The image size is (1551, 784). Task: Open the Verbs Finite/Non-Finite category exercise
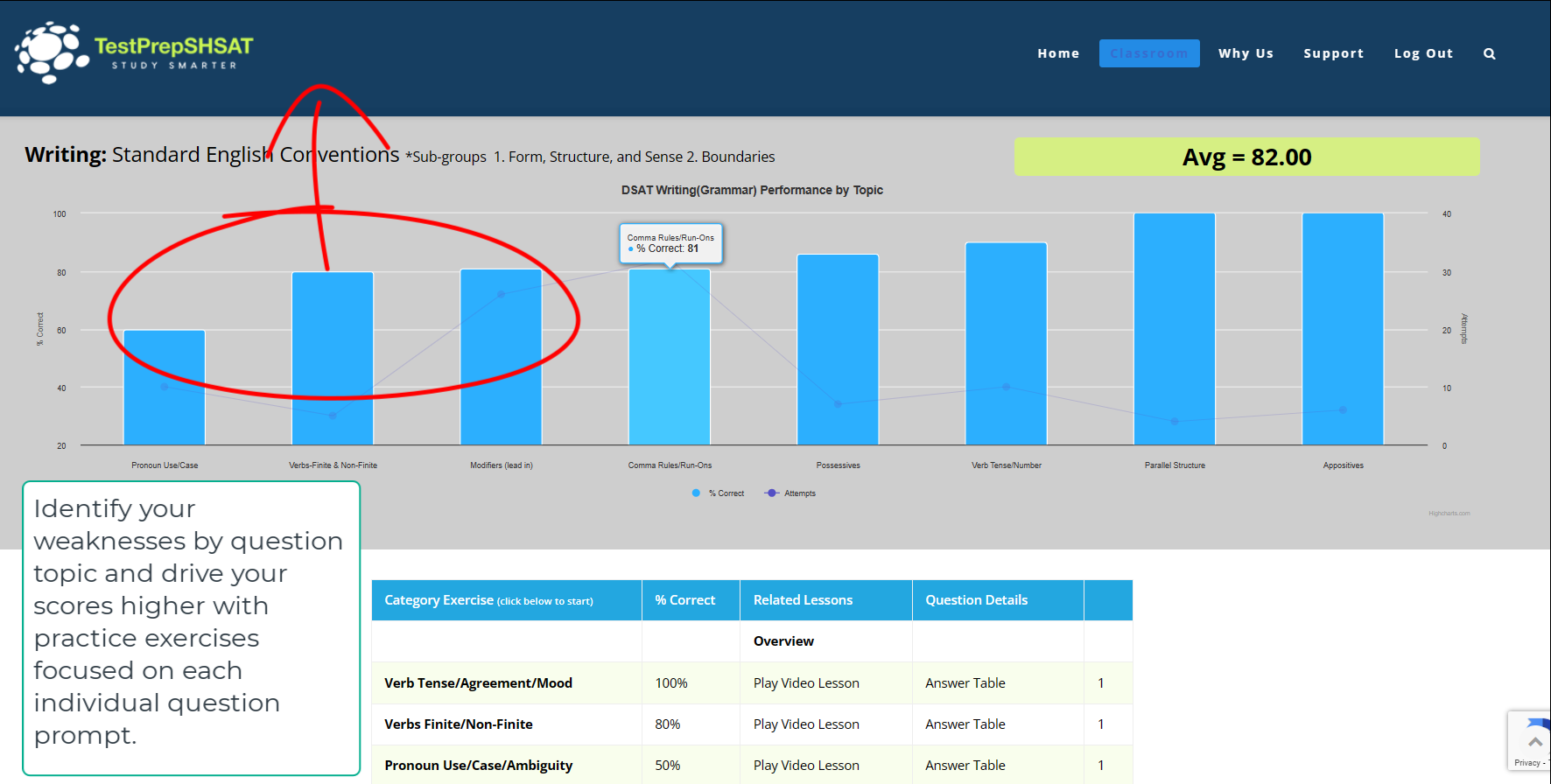[458, 724]
